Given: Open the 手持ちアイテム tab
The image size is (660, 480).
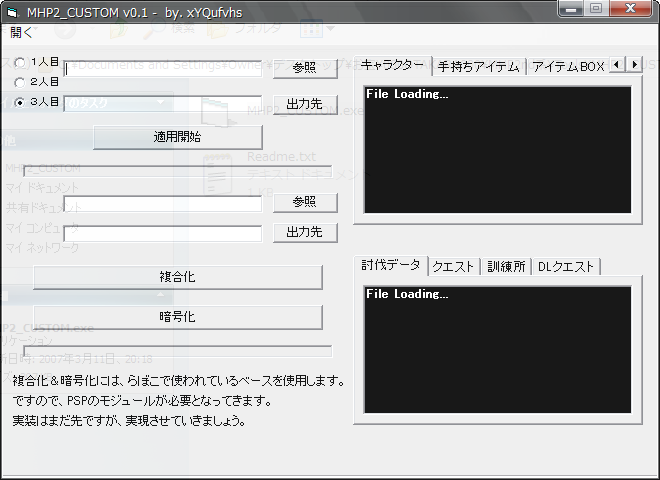Looking at the screenshot, I should 478,67.
